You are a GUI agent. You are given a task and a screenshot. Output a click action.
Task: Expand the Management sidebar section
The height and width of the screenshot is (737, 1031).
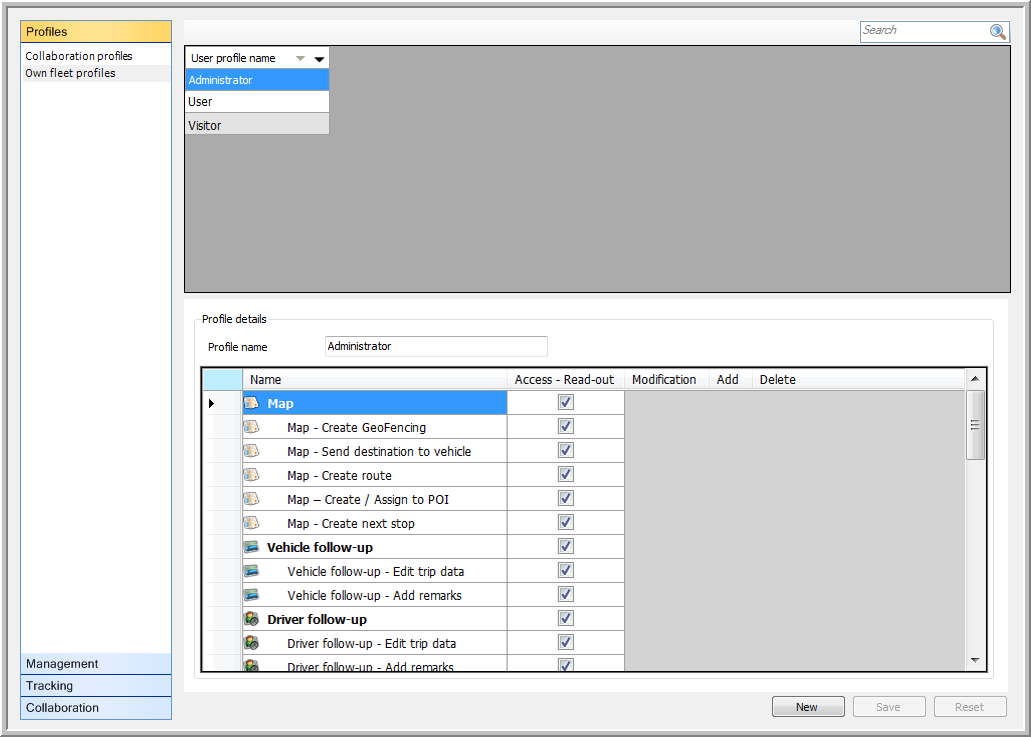point(96,664)
